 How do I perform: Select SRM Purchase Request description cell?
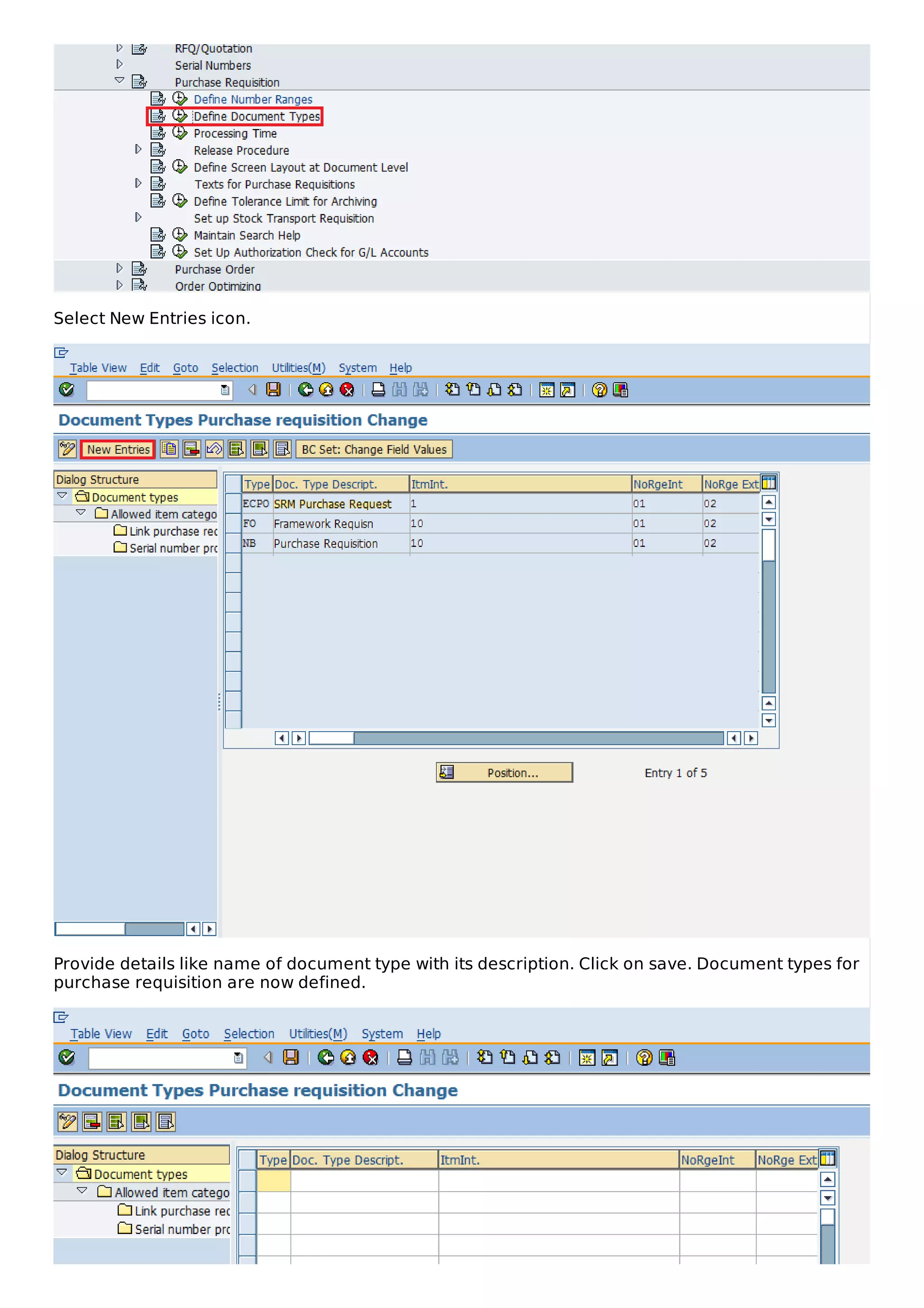(341, 504)
